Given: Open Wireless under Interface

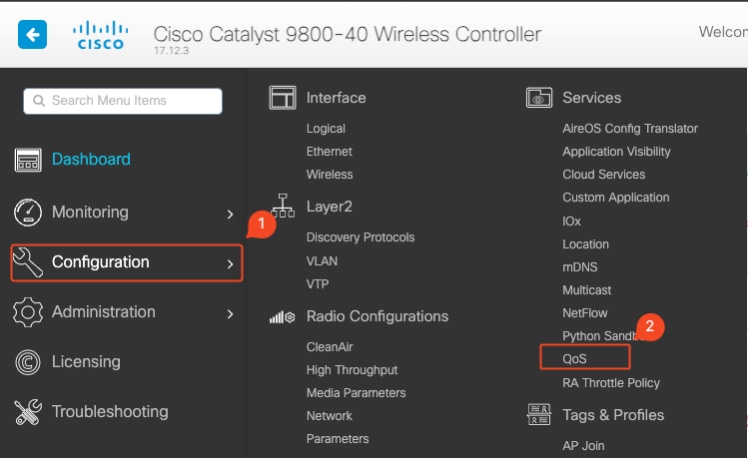Looking at the screenshot, I should [330, 174].
